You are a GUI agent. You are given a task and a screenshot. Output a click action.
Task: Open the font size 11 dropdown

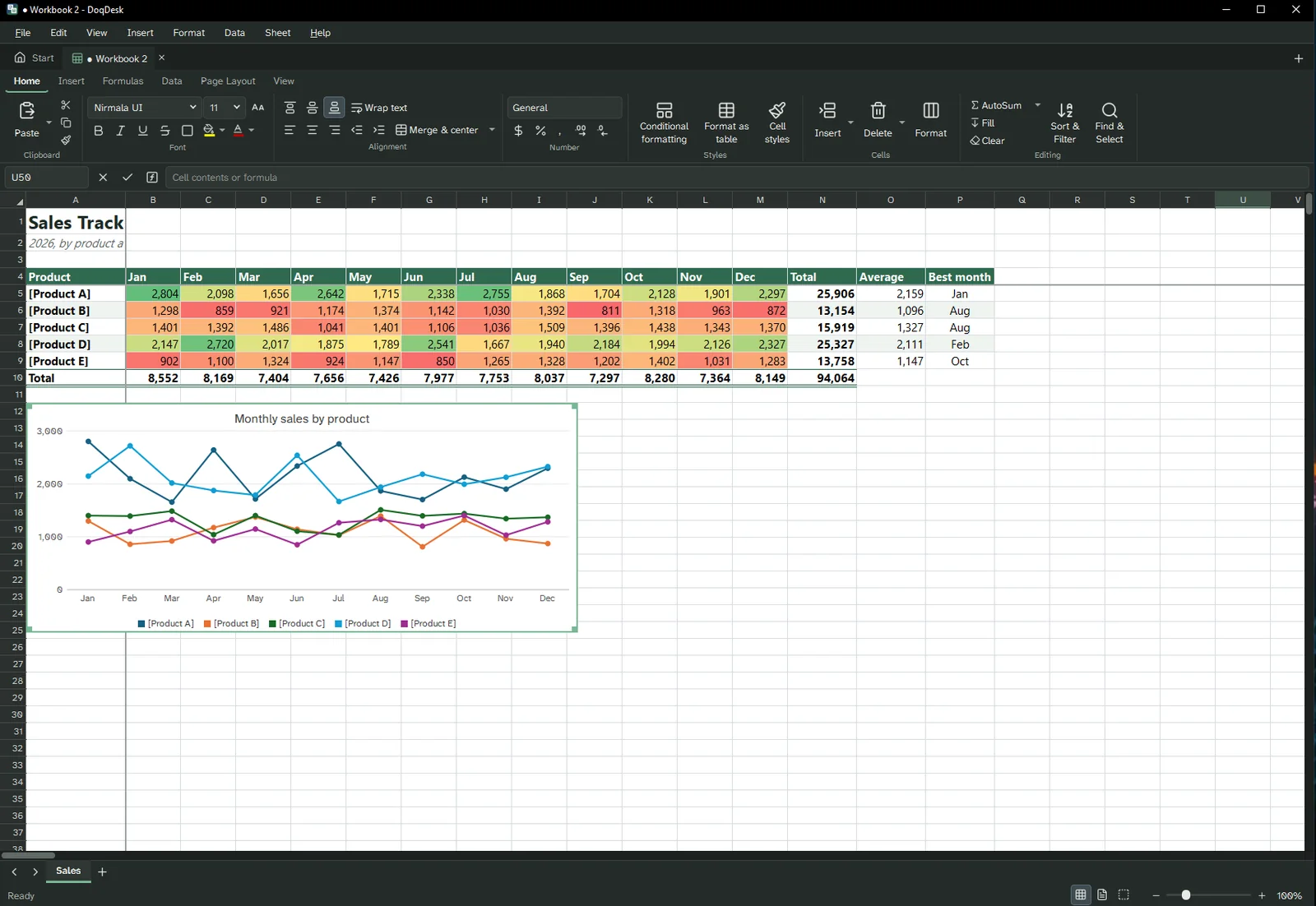225,108
